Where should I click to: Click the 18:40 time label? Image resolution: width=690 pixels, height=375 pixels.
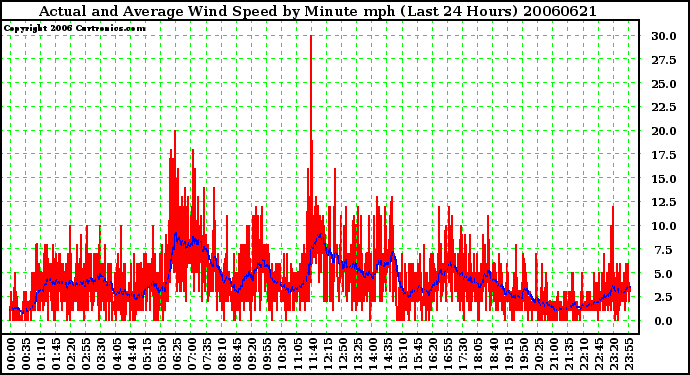point(493,354)
